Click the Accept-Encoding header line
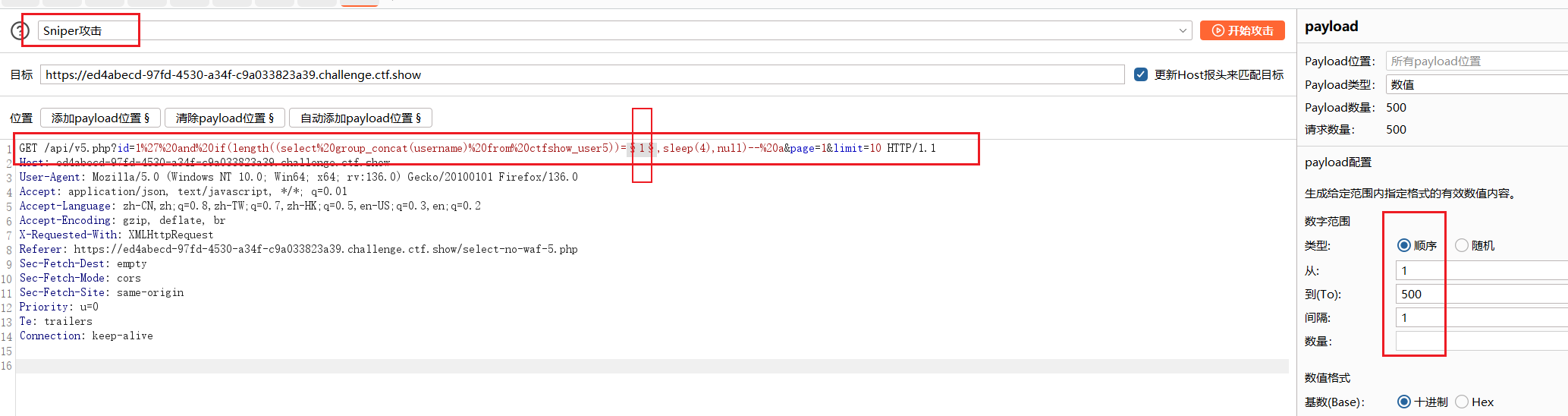The width and height of the screenshot is (1568, 416). tap(122, 220)
